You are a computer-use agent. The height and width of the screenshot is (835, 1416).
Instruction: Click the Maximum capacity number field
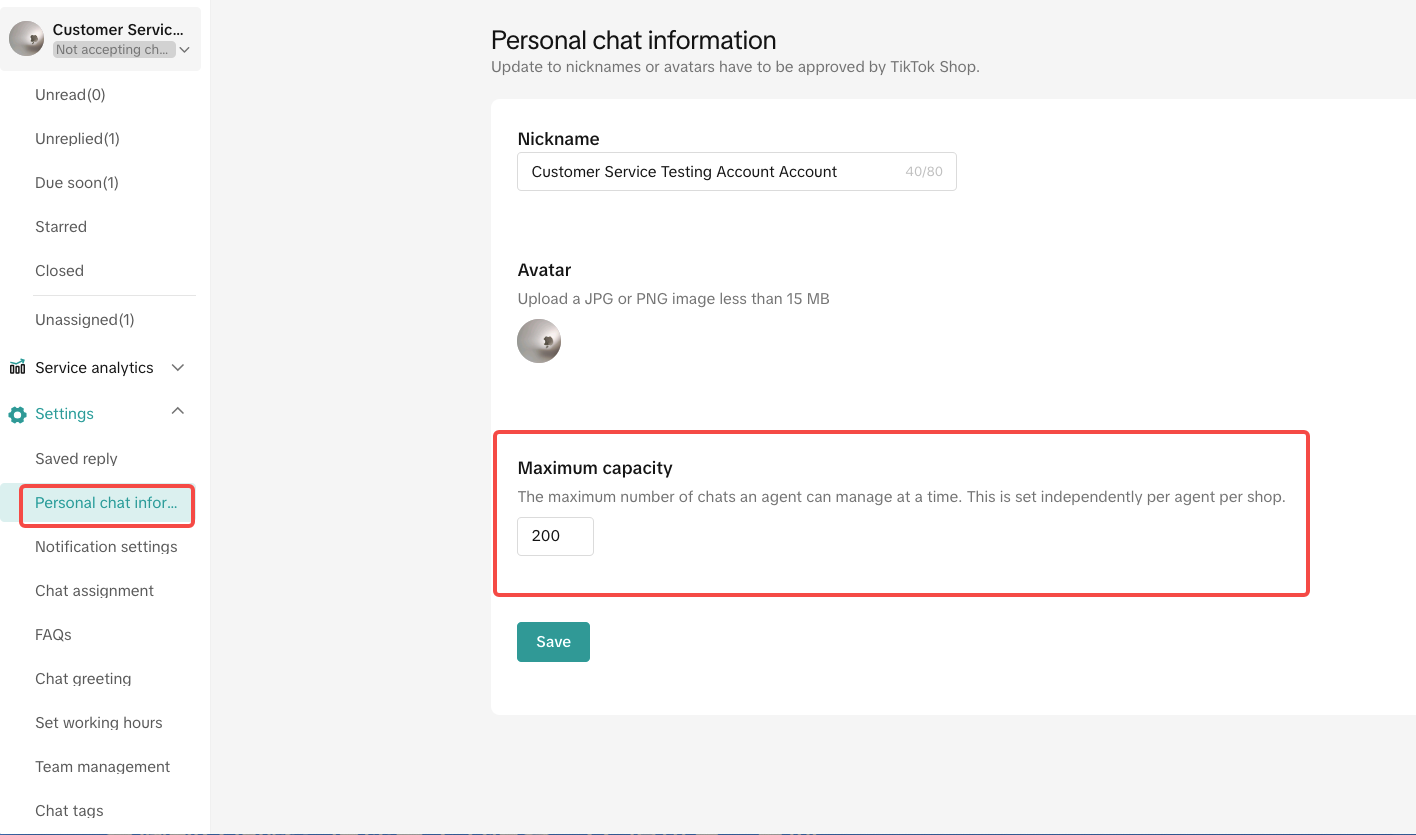coord(555,536)
